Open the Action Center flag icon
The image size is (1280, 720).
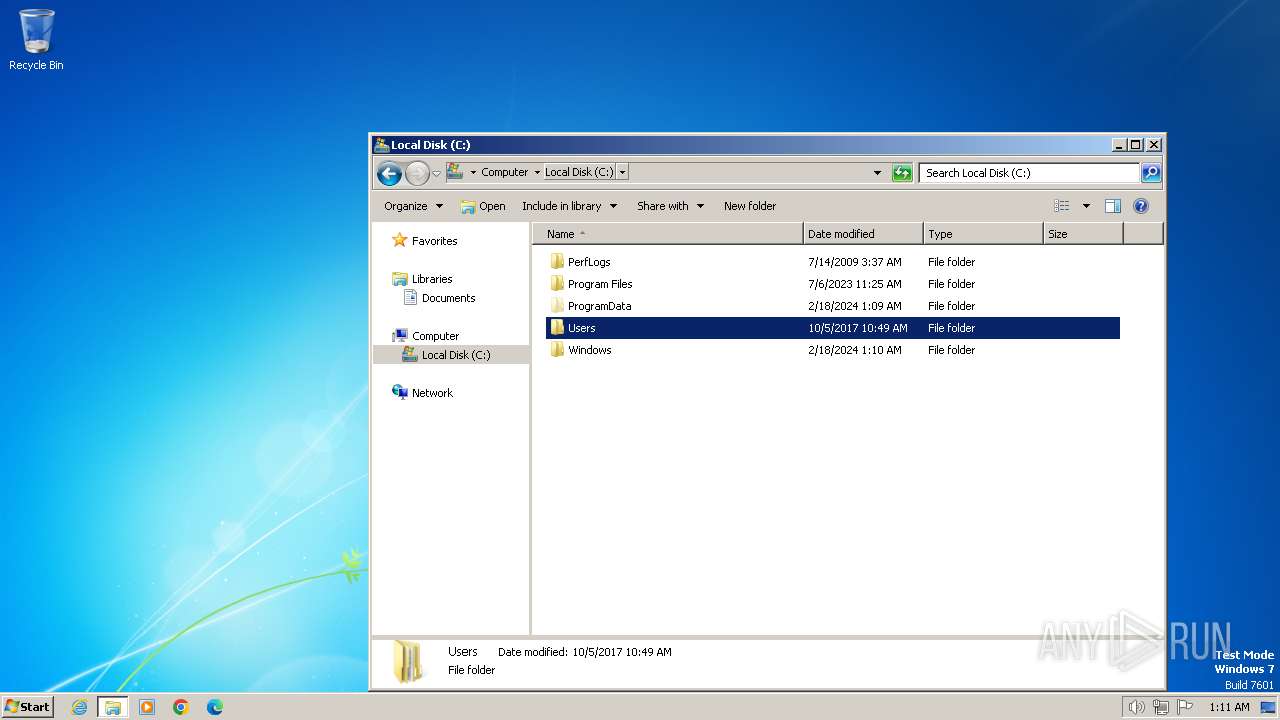click(1186, 707)
